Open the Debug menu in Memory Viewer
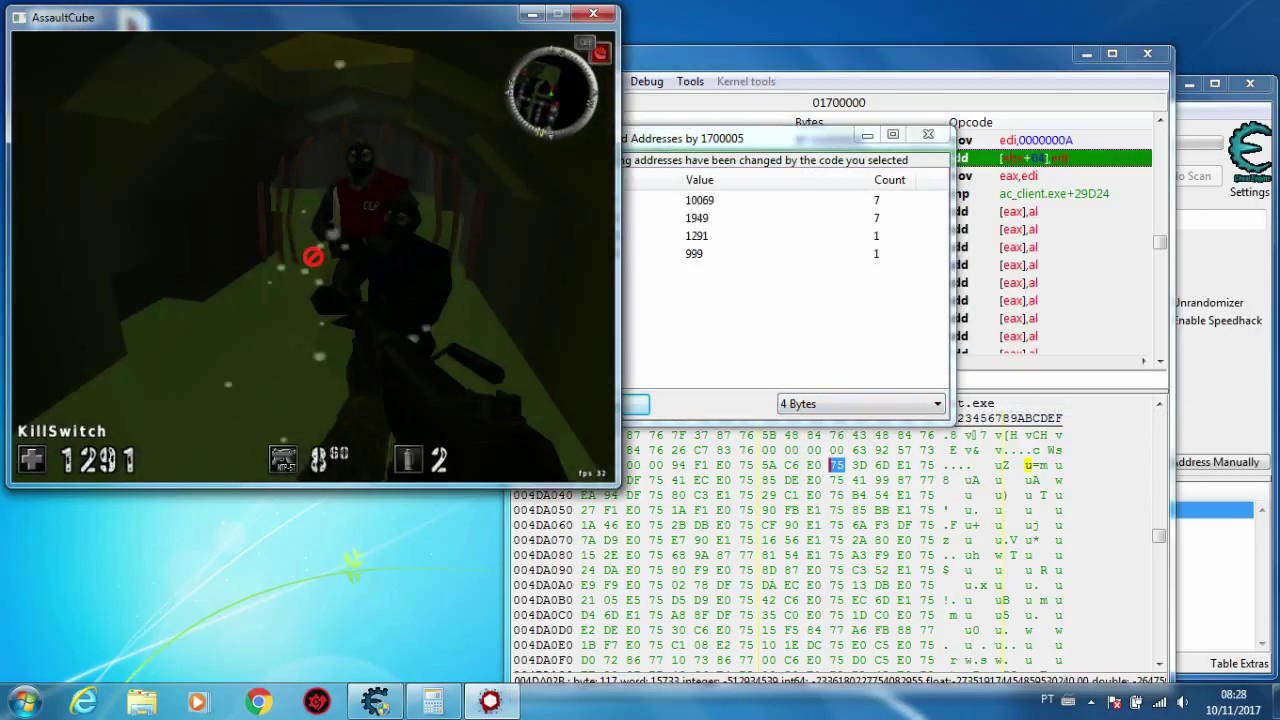The height and width of the screenshot is (720, 1280). [646, 81]
